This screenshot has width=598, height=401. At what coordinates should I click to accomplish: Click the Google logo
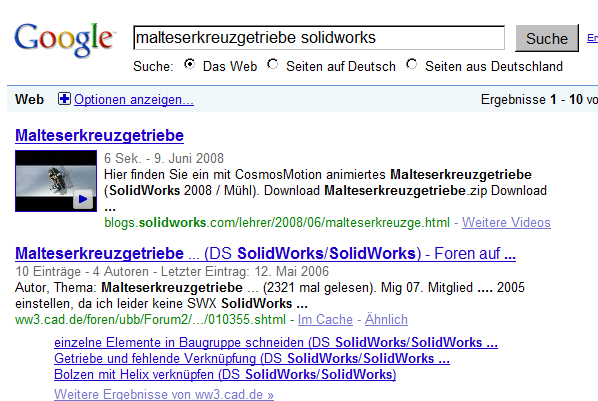tap(64, 40)
